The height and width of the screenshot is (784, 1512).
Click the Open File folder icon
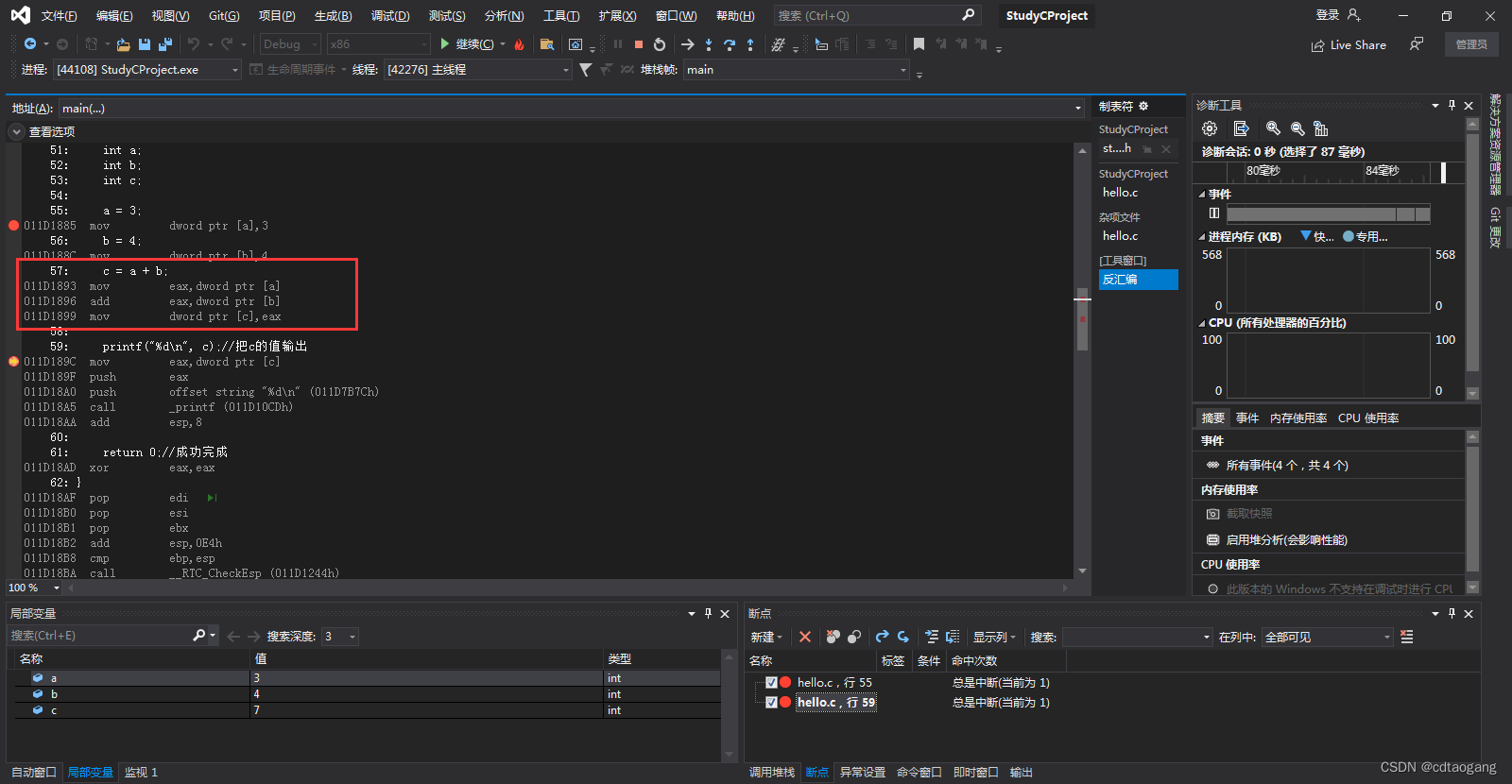coord(123,44)
